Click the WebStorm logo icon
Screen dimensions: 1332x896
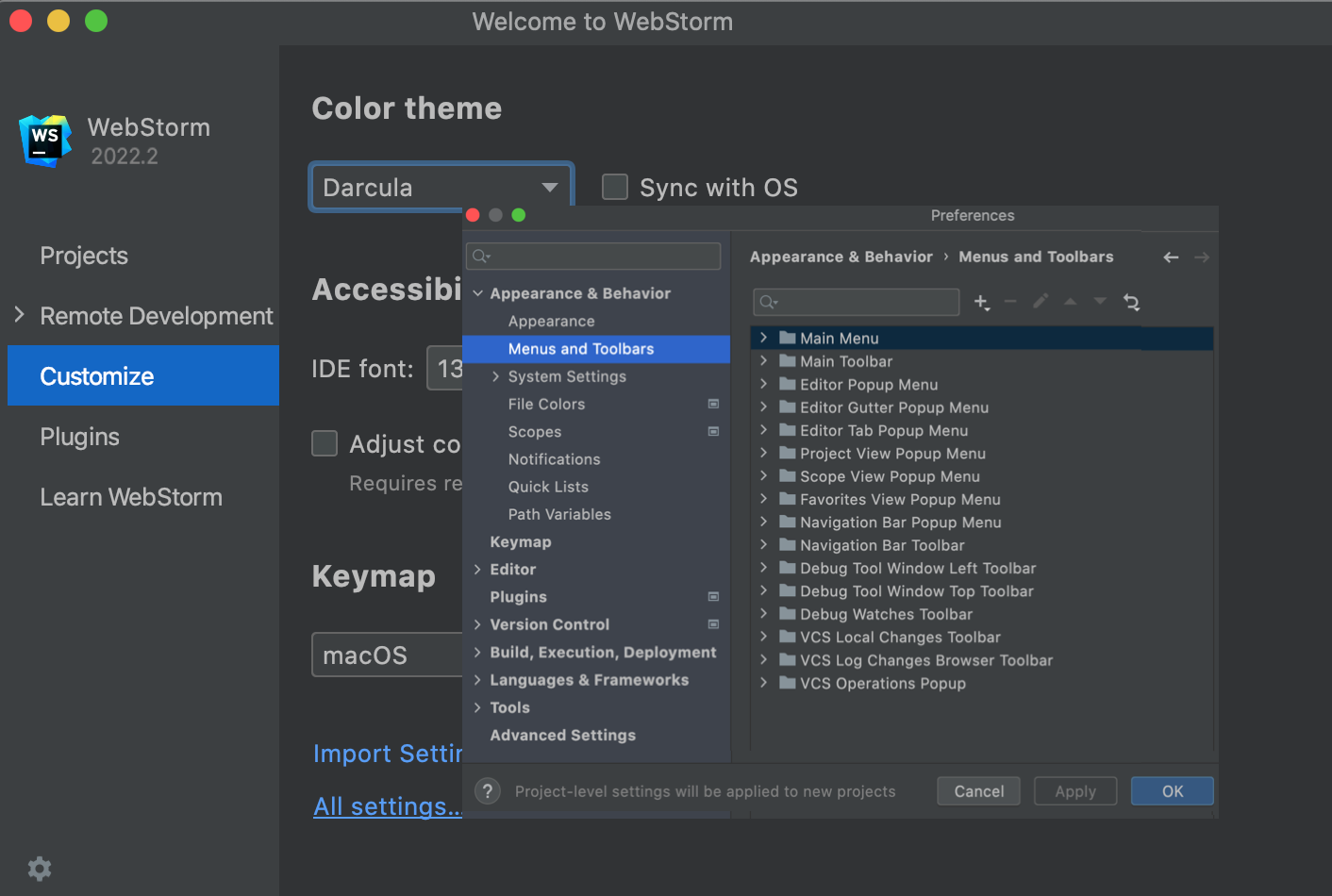click(44, 141)
